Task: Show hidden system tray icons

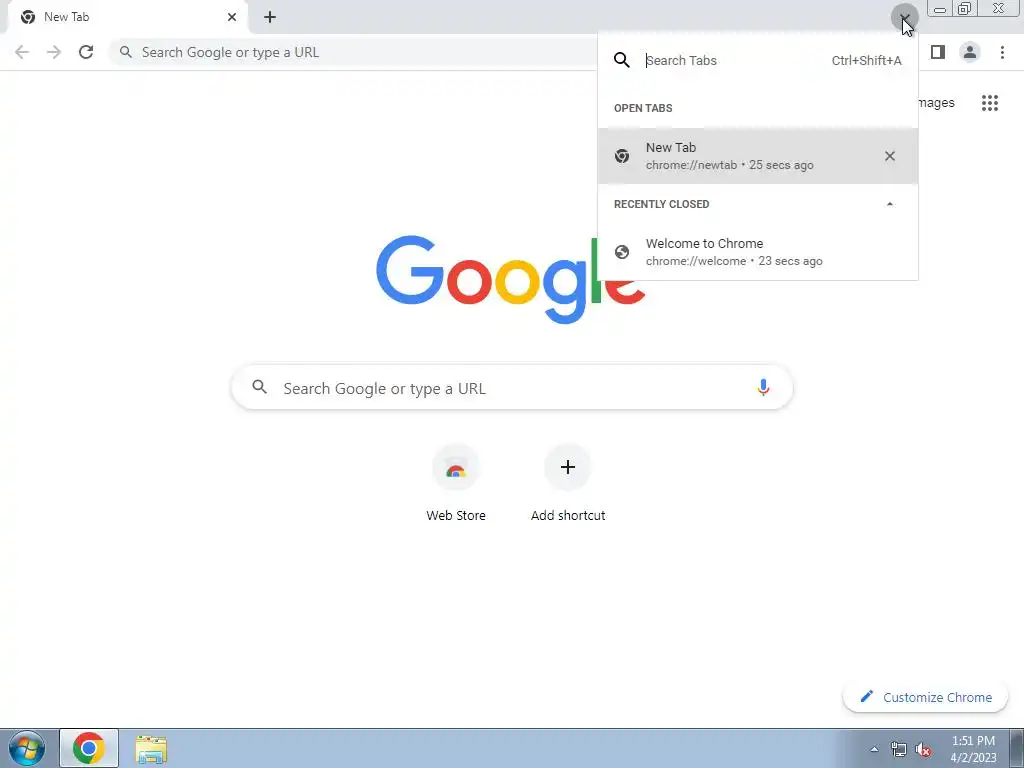Action: pos(874,749)
